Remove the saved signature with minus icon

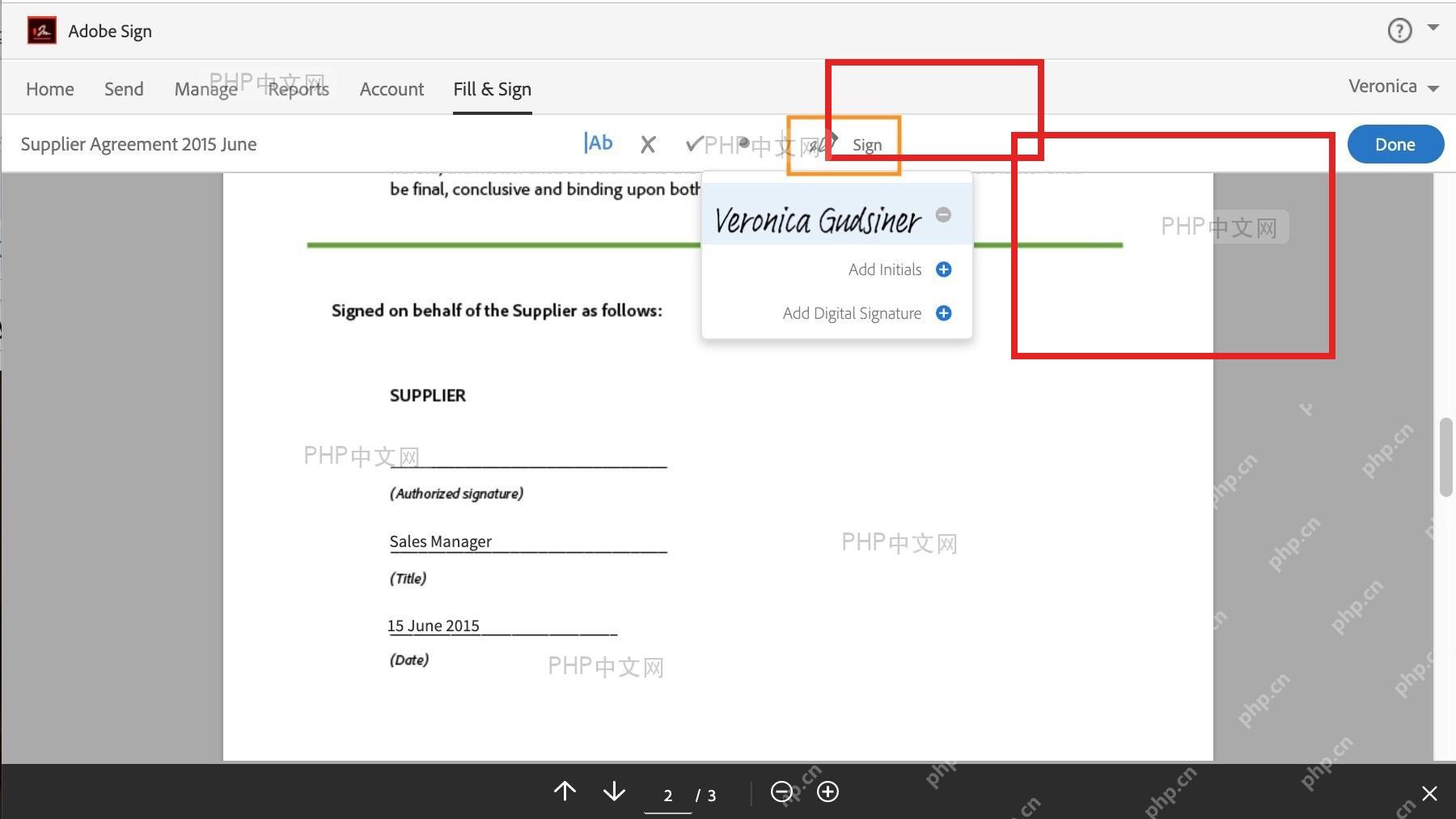click(943, 214)
